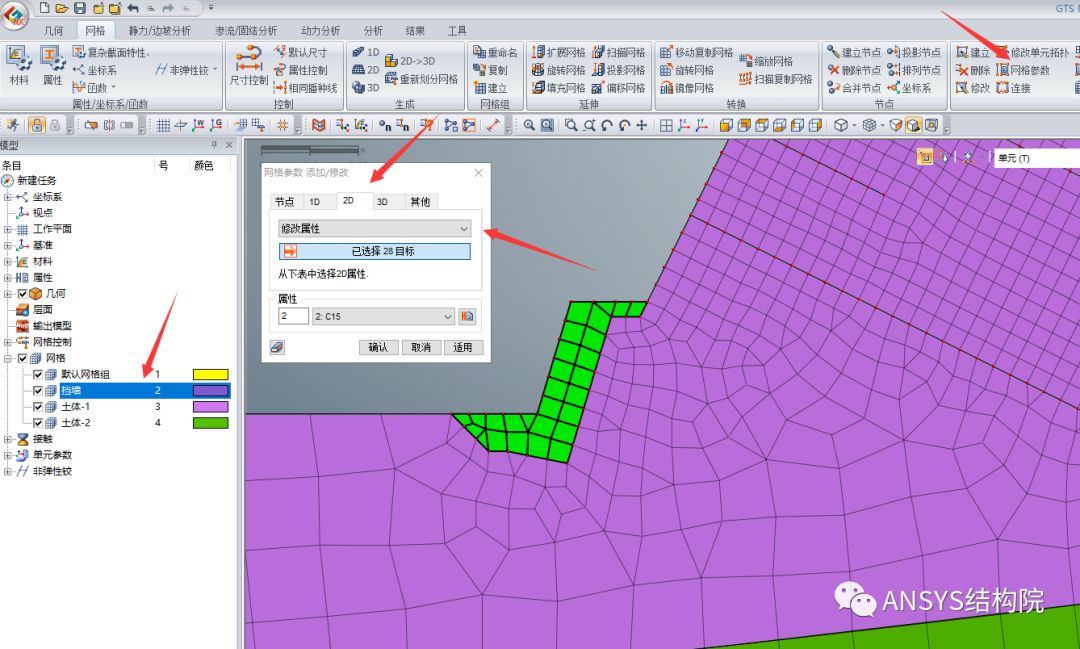Viewport: 1080px width, 649px height.
Task: Click the Undo arrow in quick access toolbar
Action: tap(133, 8)
